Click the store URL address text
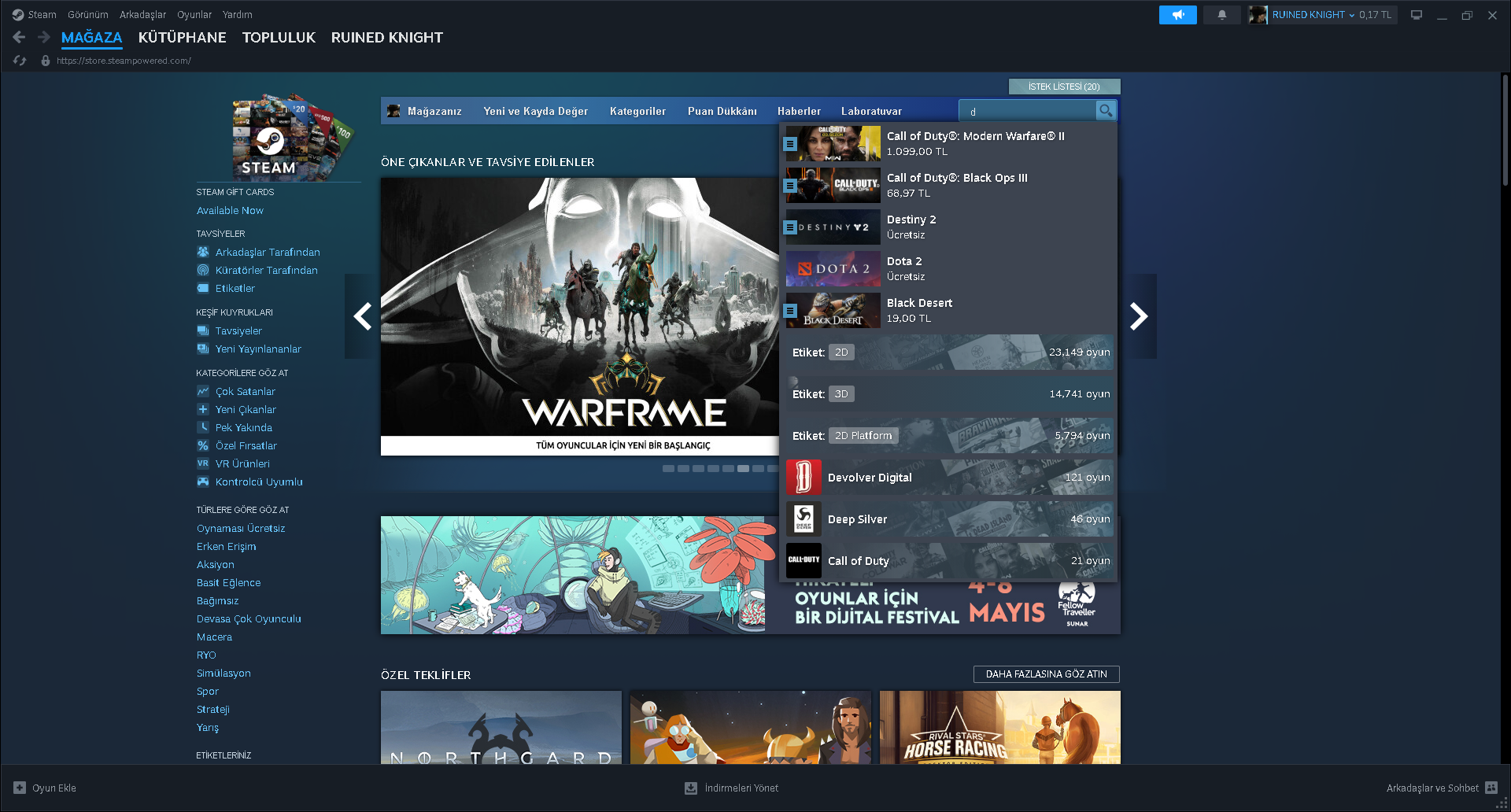The width and height of the screenshot is (1511, 812). click(124, 61)
